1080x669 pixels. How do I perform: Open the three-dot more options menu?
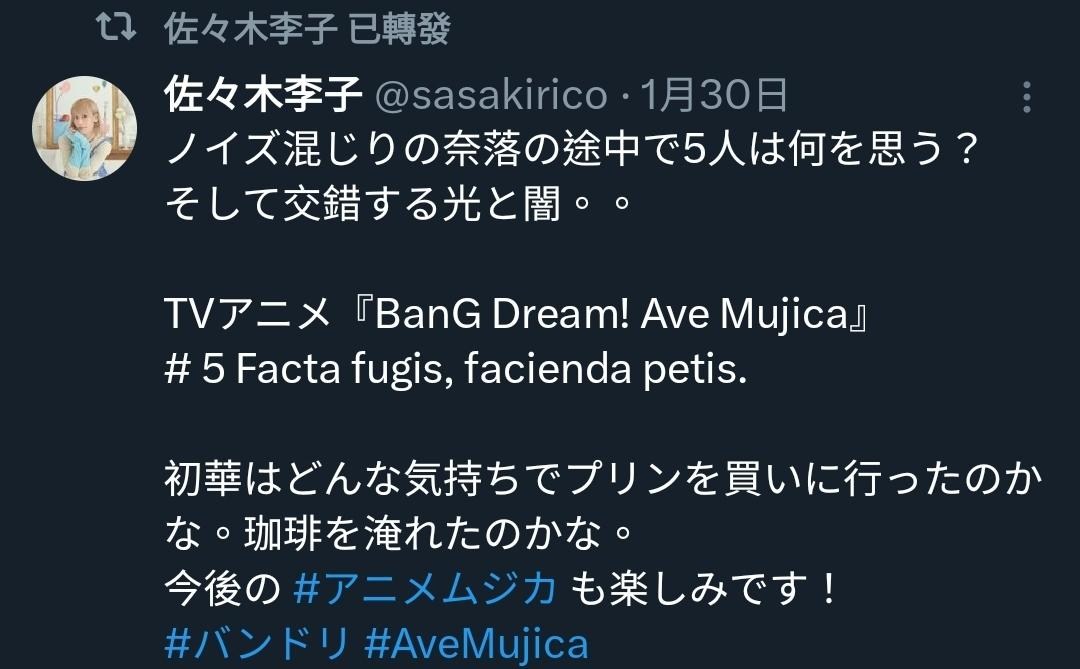pyautogui.click(x=1026, y=96)
